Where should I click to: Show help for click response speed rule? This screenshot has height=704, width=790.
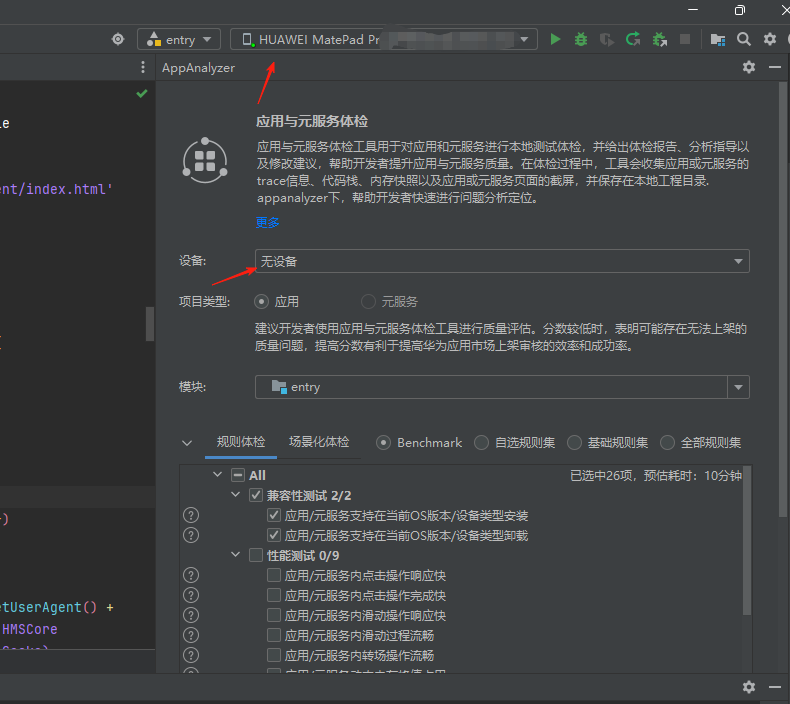tap(191, 575)
